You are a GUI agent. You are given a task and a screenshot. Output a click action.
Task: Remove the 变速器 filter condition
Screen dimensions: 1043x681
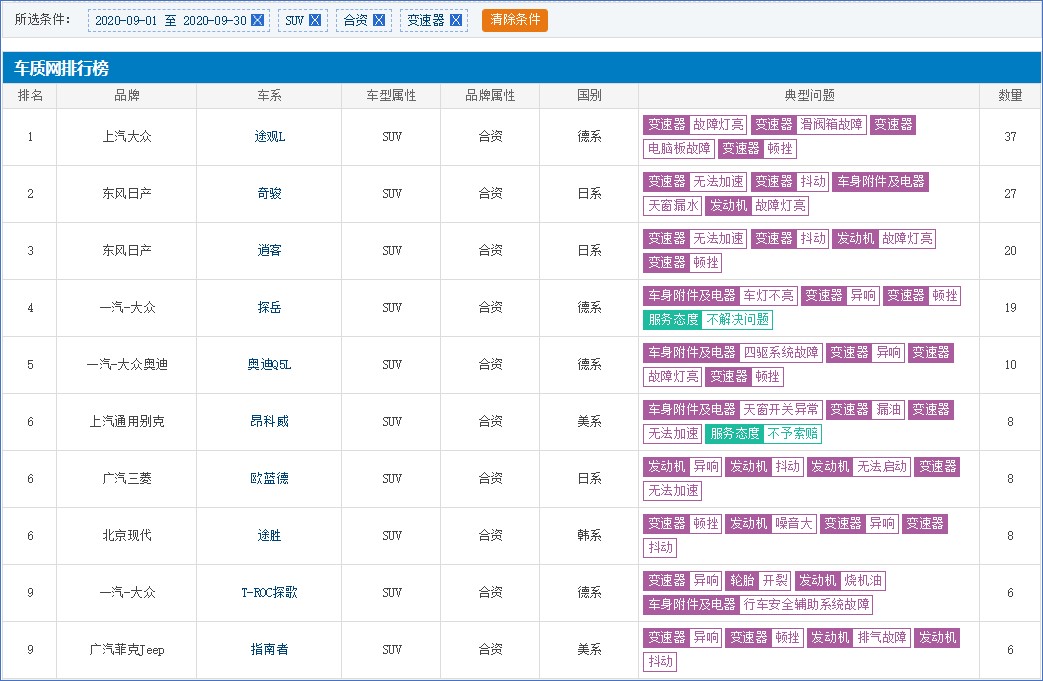456,20
